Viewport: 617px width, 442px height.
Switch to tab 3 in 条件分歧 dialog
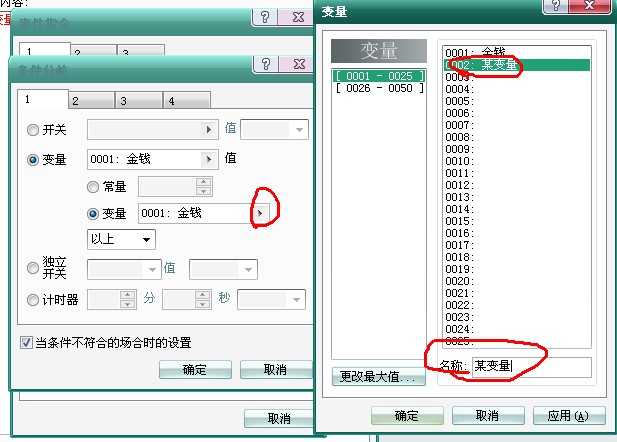click(x=139, y=101)
